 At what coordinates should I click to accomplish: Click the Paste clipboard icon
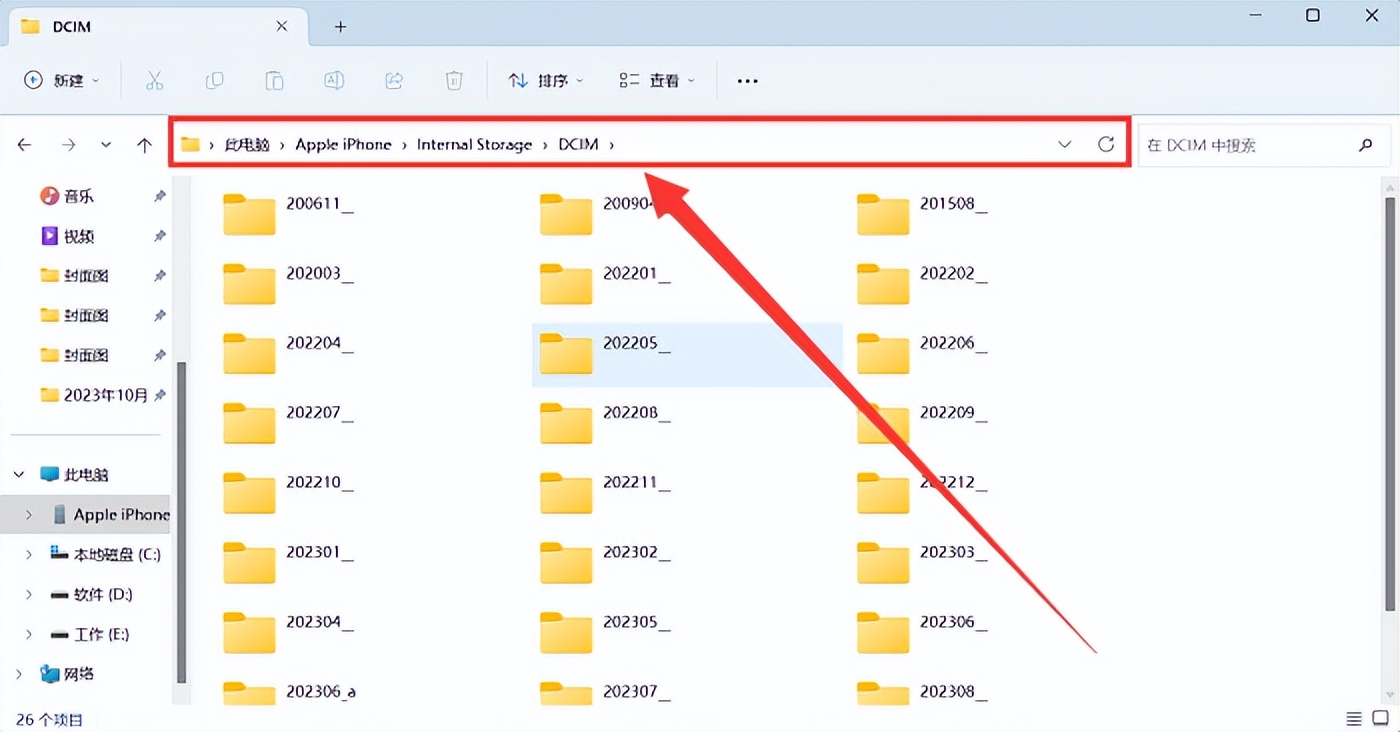(x=274, y=81)
